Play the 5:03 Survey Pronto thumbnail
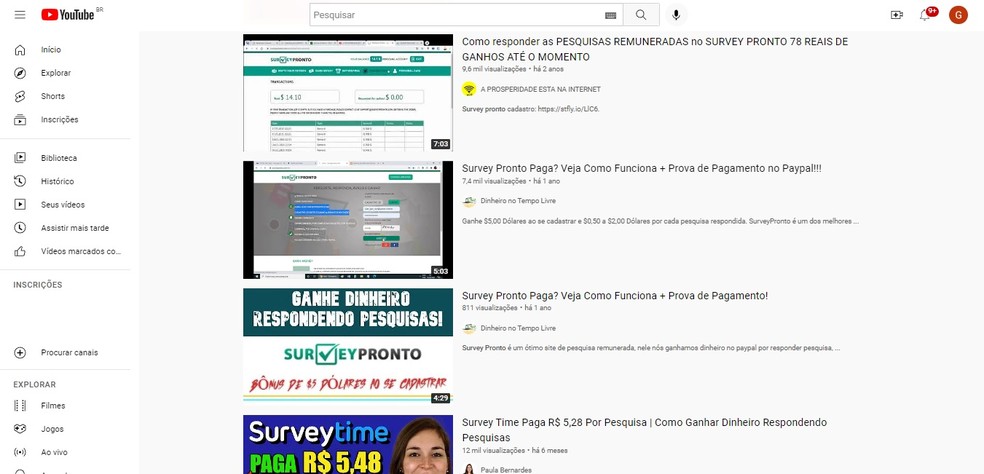Image resolution: width=984 pixels, height=474 pixels. (348, 220)
